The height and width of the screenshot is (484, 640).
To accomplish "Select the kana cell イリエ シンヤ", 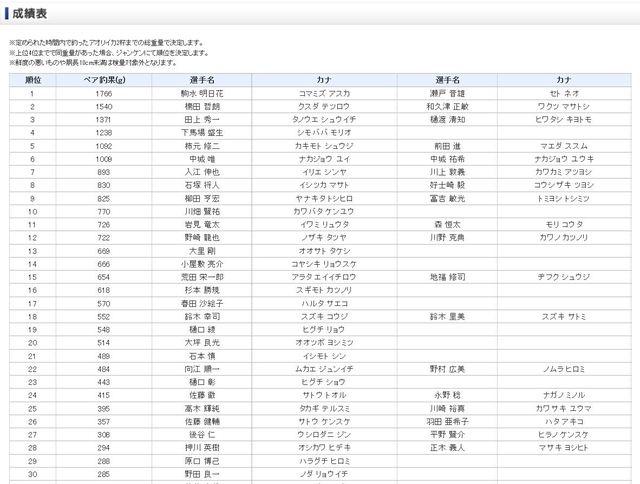I will click(x=325, y=171).
